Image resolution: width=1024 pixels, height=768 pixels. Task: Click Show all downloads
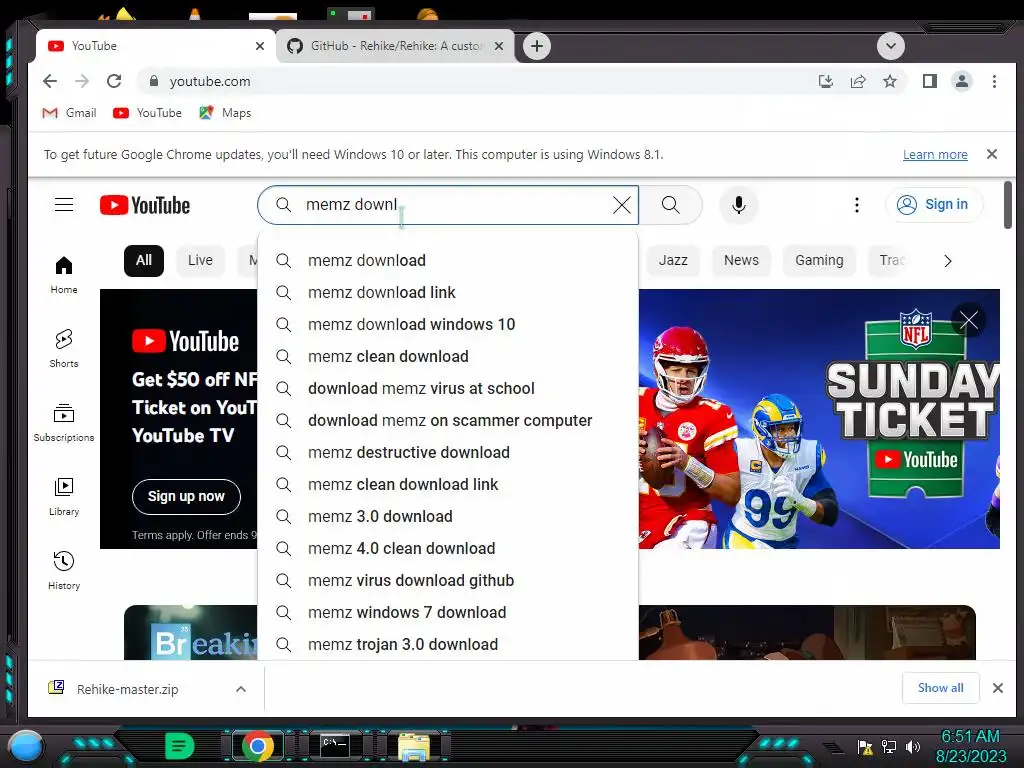(x=940, y=688)
